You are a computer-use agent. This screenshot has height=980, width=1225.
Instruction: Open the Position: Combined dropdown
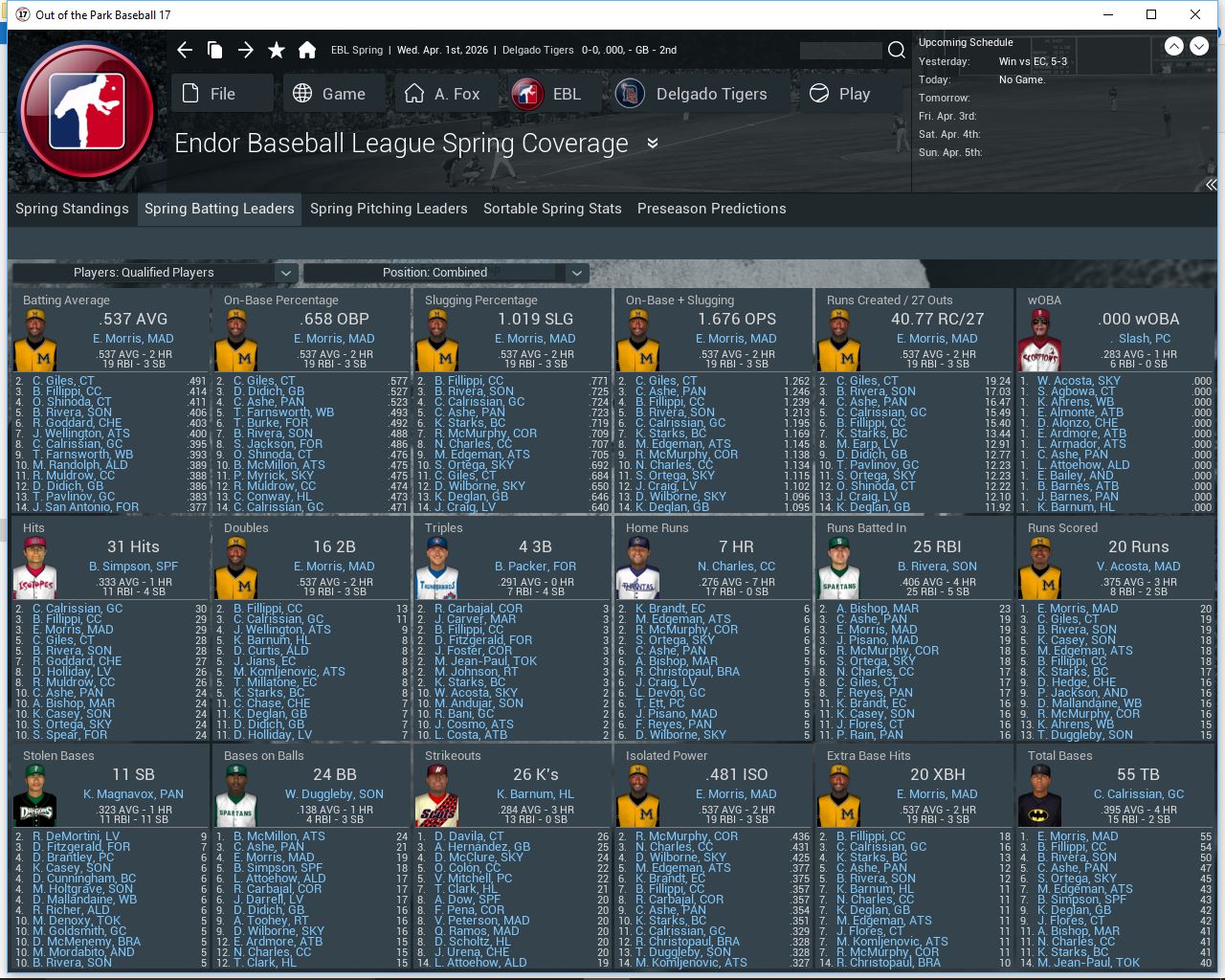444,273
